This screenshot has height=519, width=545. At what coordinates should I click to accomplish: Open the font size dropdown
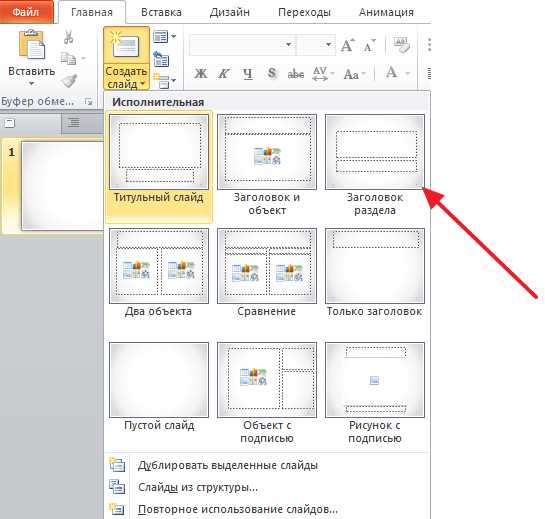(316, 44)
